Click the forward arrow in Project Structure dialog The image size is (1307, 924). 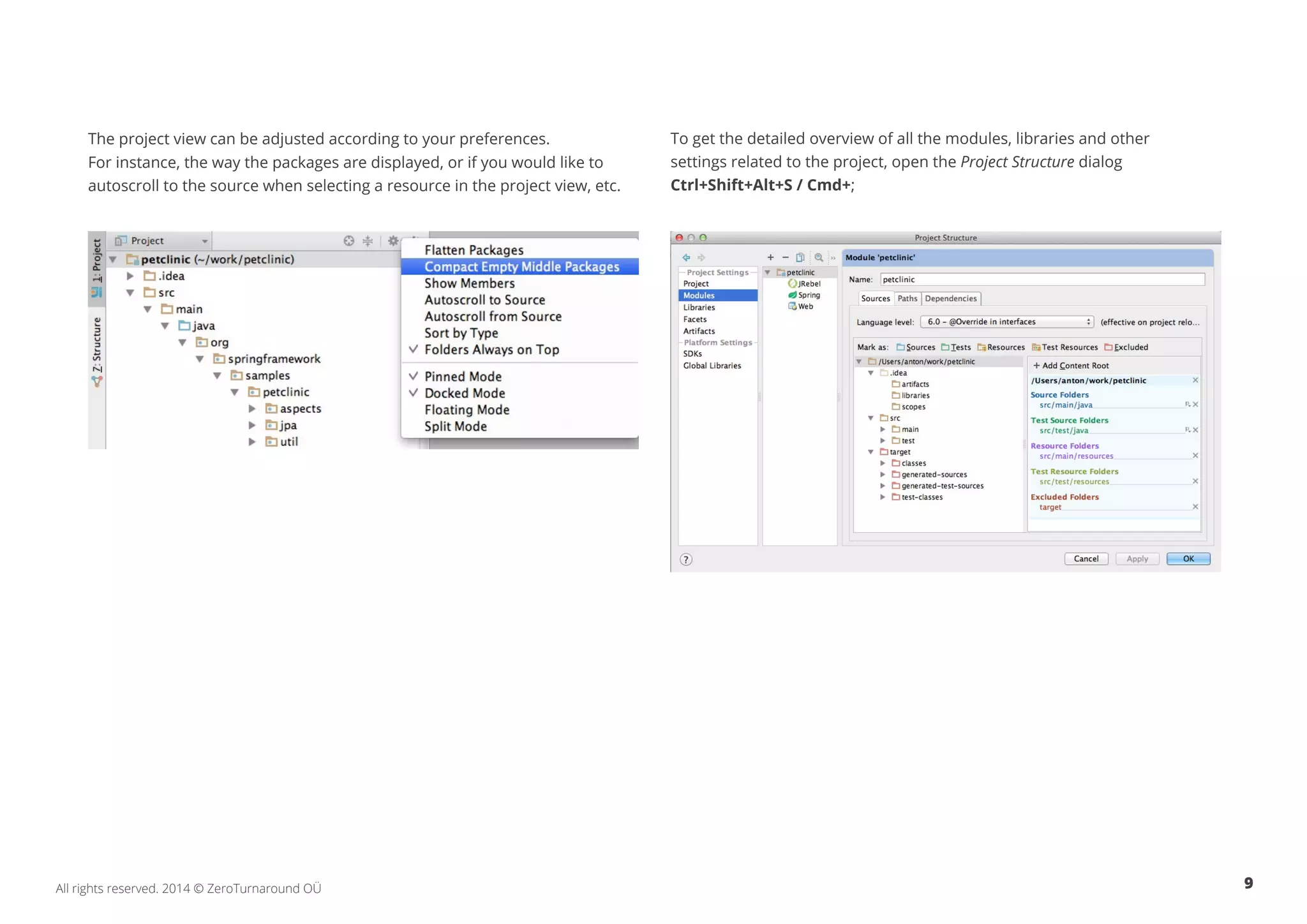point(701,257)
